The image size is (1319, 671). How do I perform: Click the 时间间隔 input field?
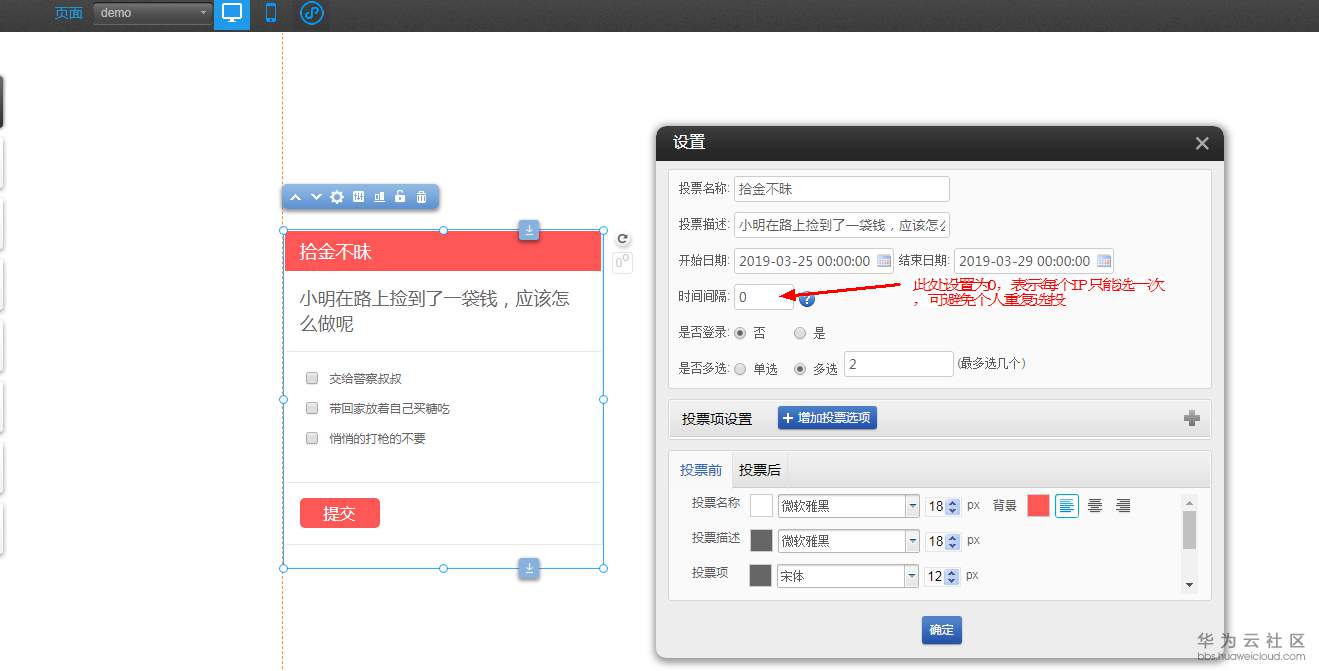click(764, 297)
